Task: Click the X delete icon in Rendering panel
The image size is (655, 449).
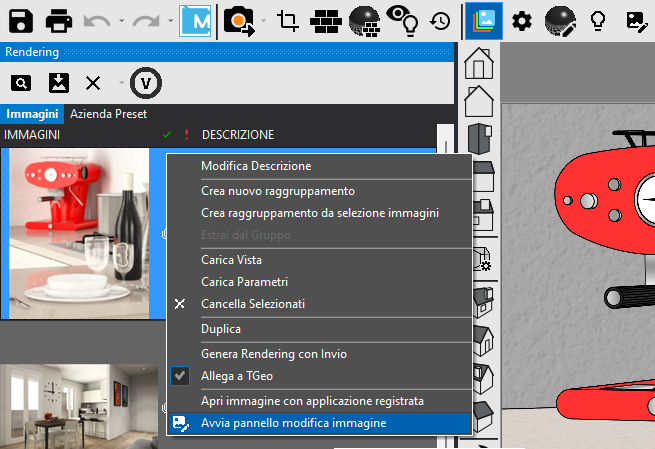Action: click(x=93, y=83)
